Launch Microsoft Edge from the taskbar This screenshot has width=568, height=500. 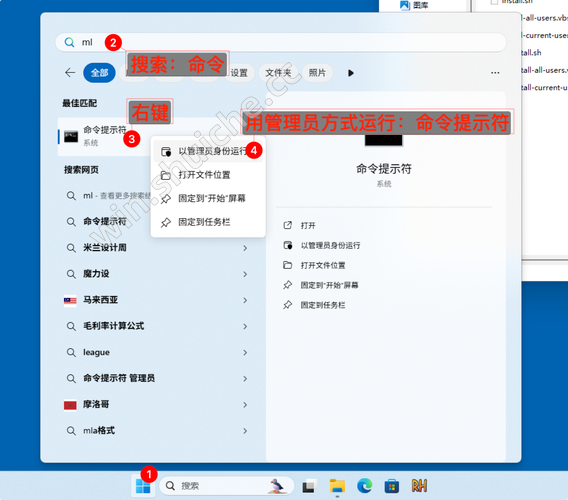[364, 486]
